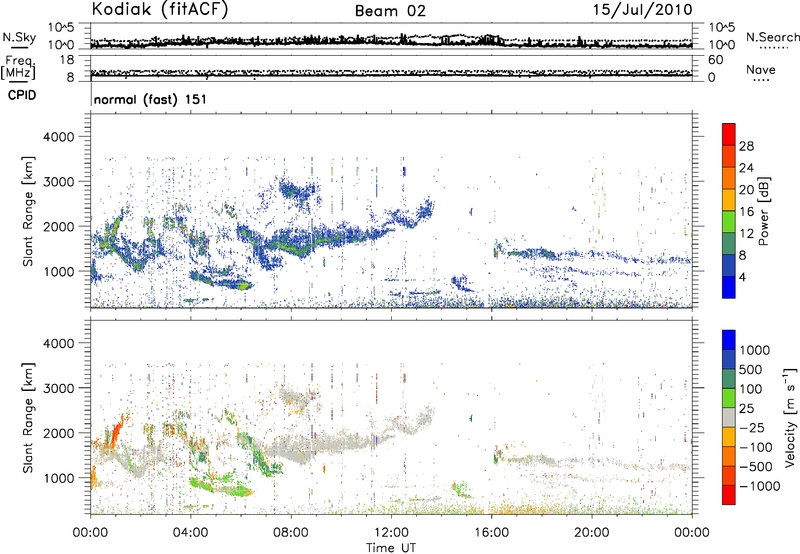
Task: Click the power colorbar blue bottom segment
Action: click(x=729, y=287)
